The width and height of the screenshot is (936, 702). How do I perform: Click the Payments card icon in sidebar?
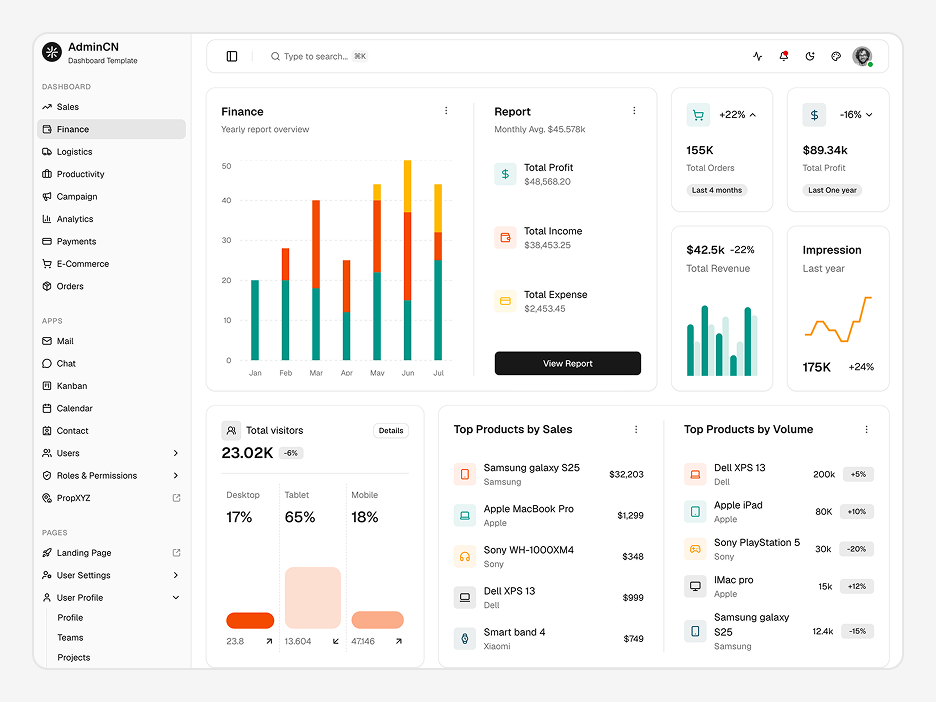pos(47,241)
